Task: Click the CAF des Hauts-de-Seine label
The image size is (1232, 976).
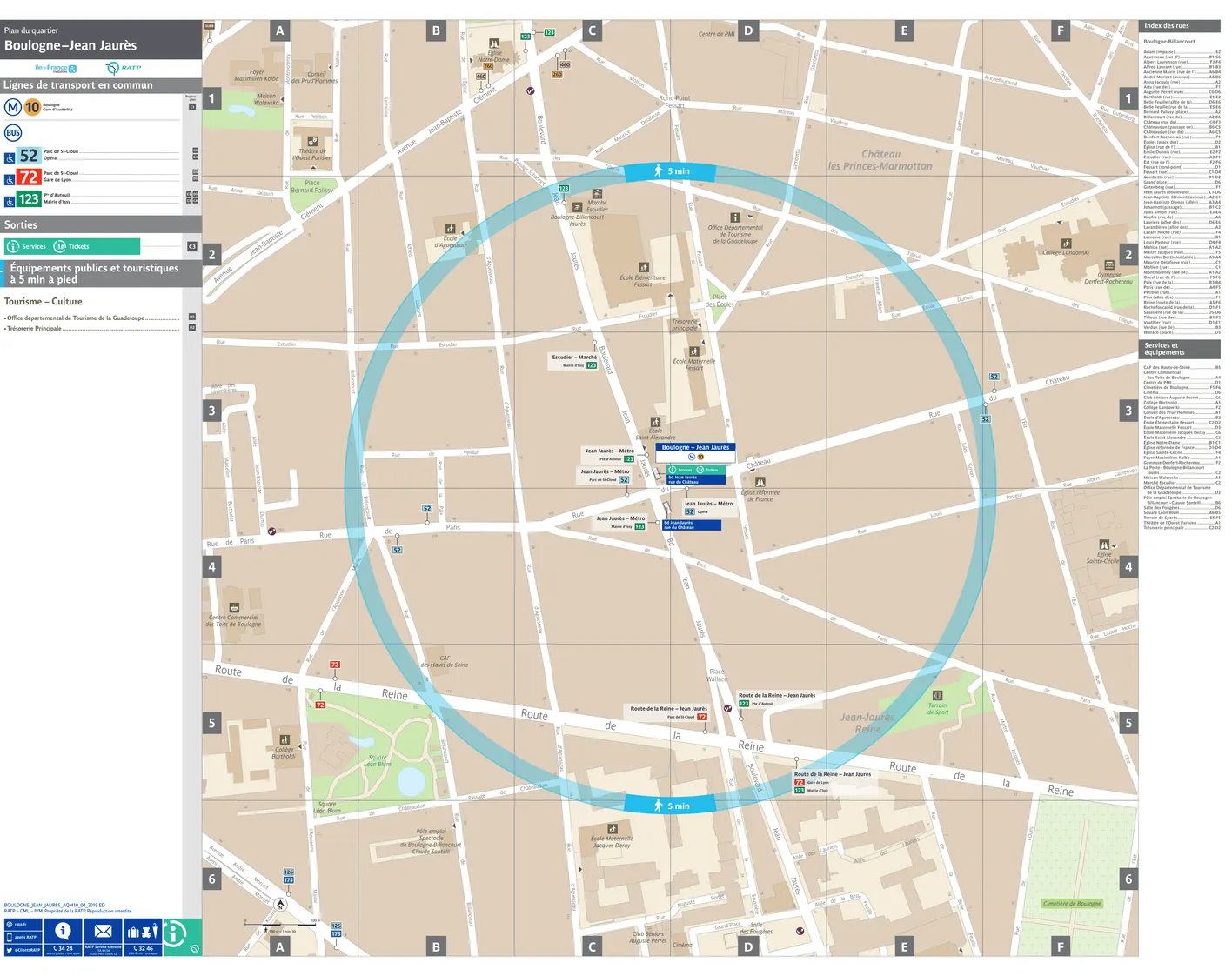Action: (x=444, y=661)
